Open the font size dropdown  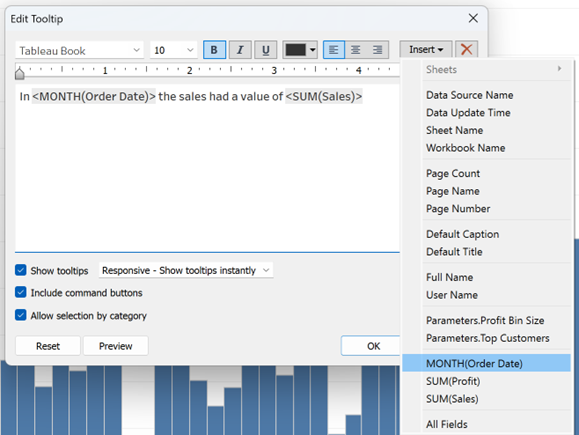coord(174,50)
